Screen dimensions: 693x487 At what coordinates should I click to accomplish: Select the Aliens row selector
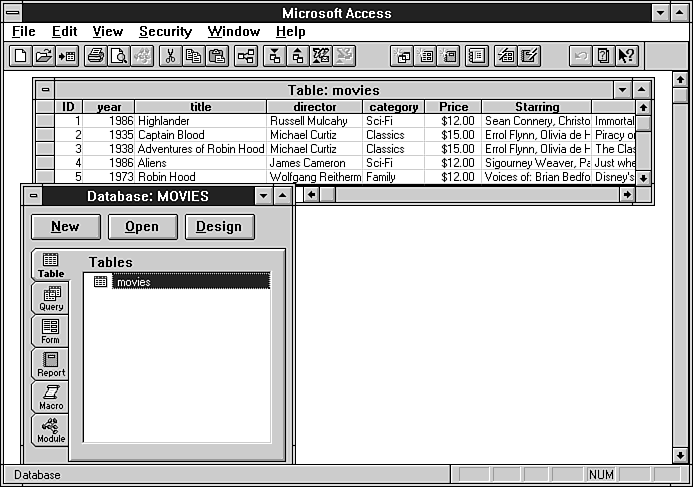coord(45,163)
